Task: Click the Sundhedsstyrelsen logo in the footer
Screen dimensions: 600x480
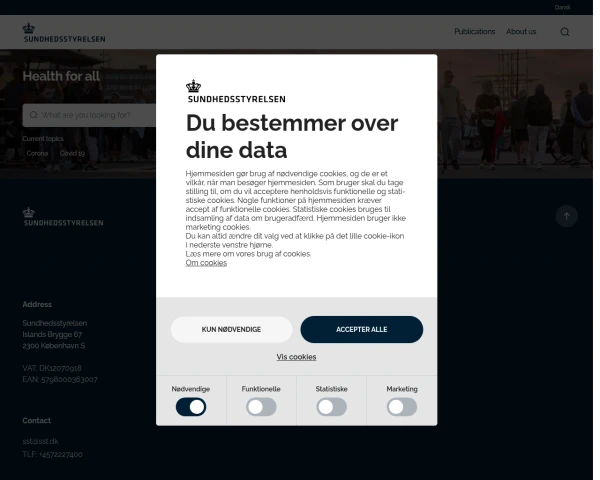Action: click(x=63, y=217)
